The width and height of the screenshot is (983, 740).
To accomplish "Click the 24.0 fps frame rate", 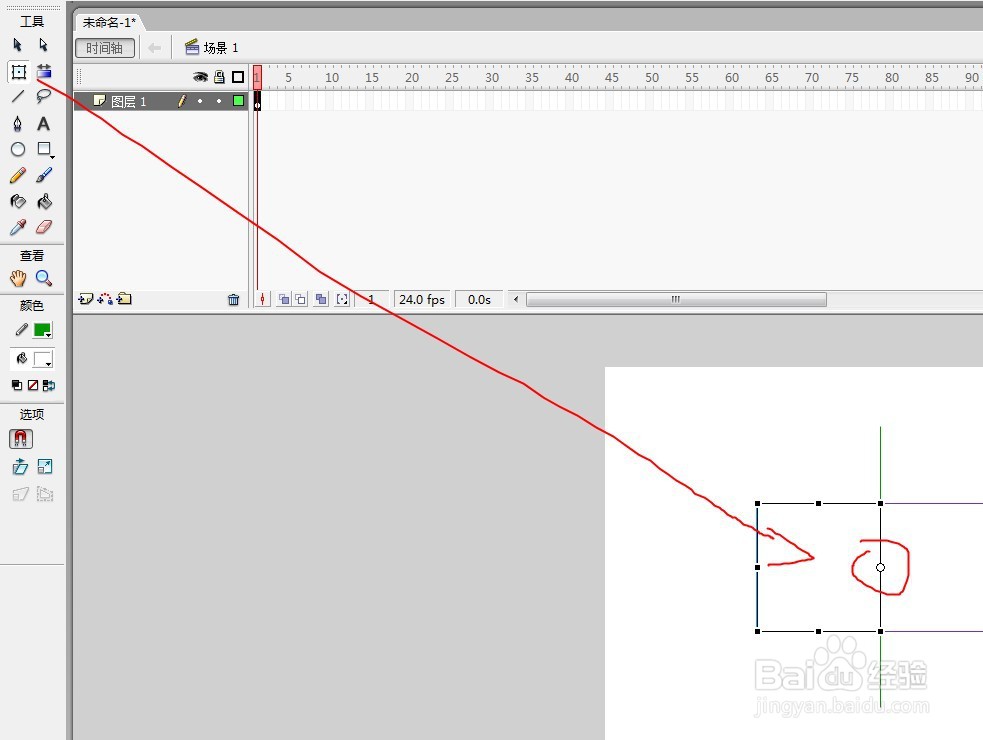I will click(x=422, y=300).
